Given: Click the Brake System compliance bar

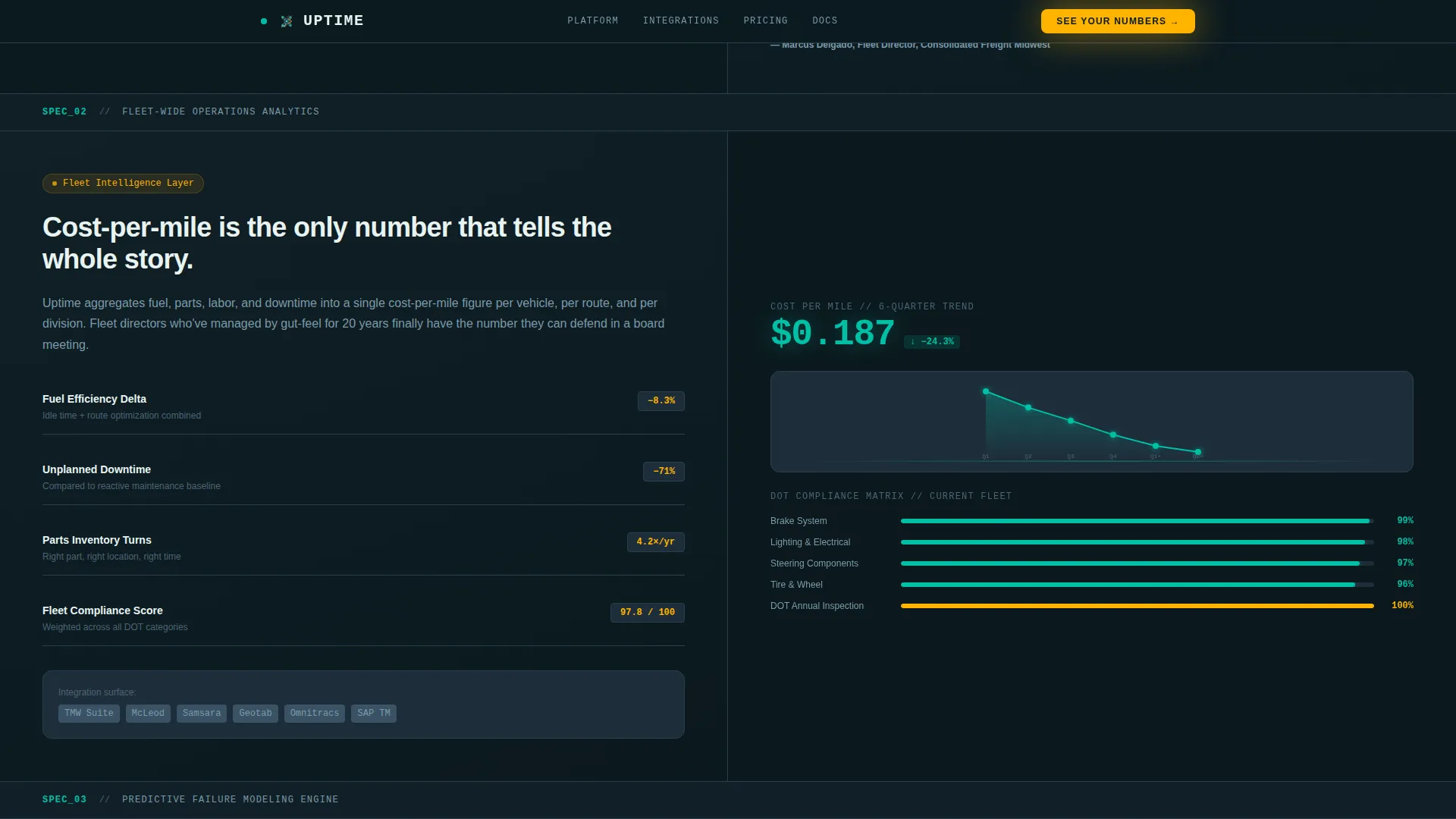Looking at the screenshot, I should click(1137, 521).
